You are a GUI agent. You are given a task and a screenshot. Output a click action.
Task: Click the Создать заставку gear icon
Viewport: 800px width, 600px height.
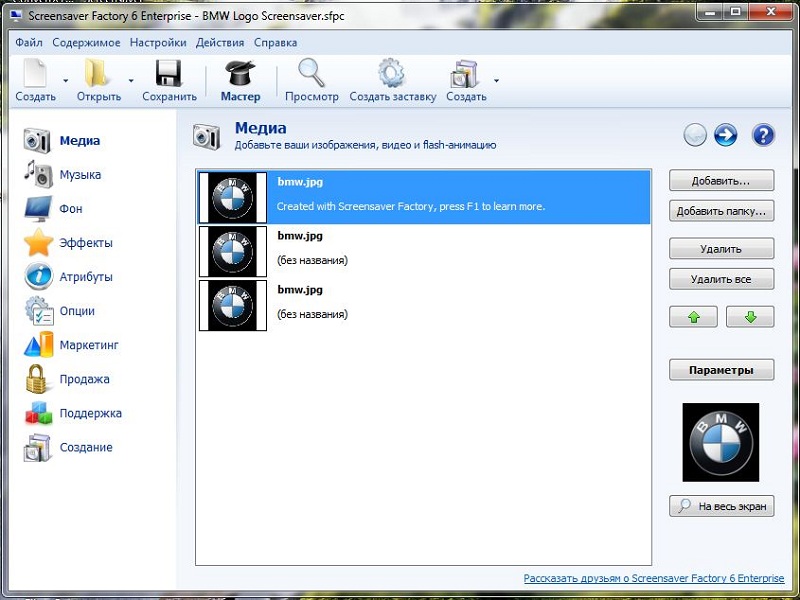[392, 73]
